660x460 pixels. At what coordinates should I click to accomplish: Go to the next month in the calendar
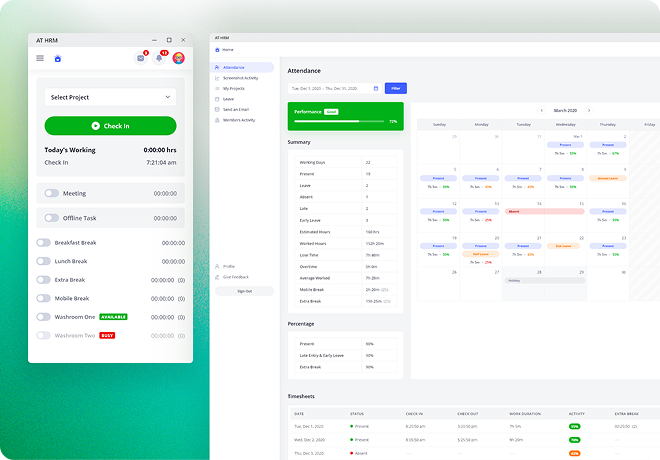pyautogui.click(x=589, y=110)
